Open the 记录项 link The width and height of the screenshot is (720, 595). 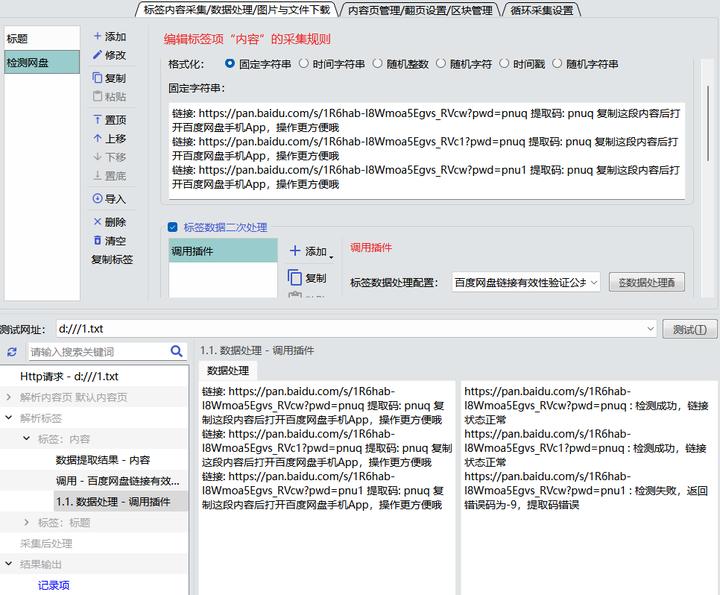tap(54, 585)
